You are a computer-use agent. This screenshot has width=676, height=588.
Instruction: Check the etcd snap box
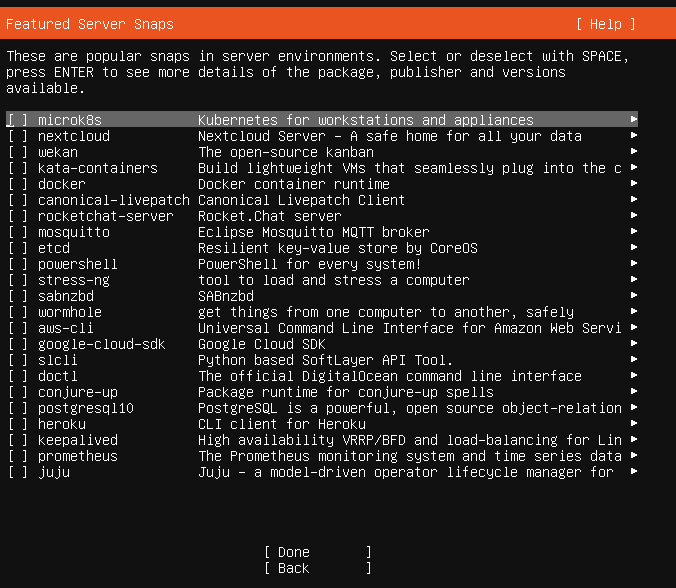pyautogui.click(x=18, y=248)
